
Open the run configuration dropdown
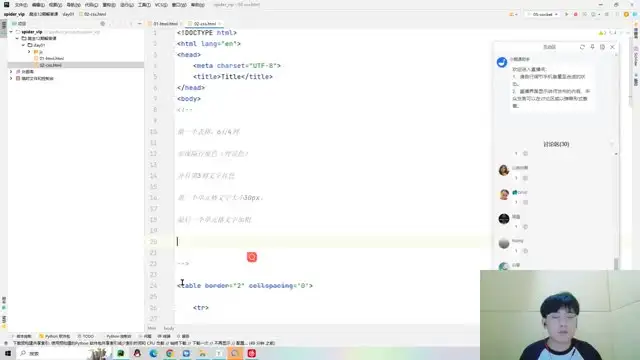(543, 14)
